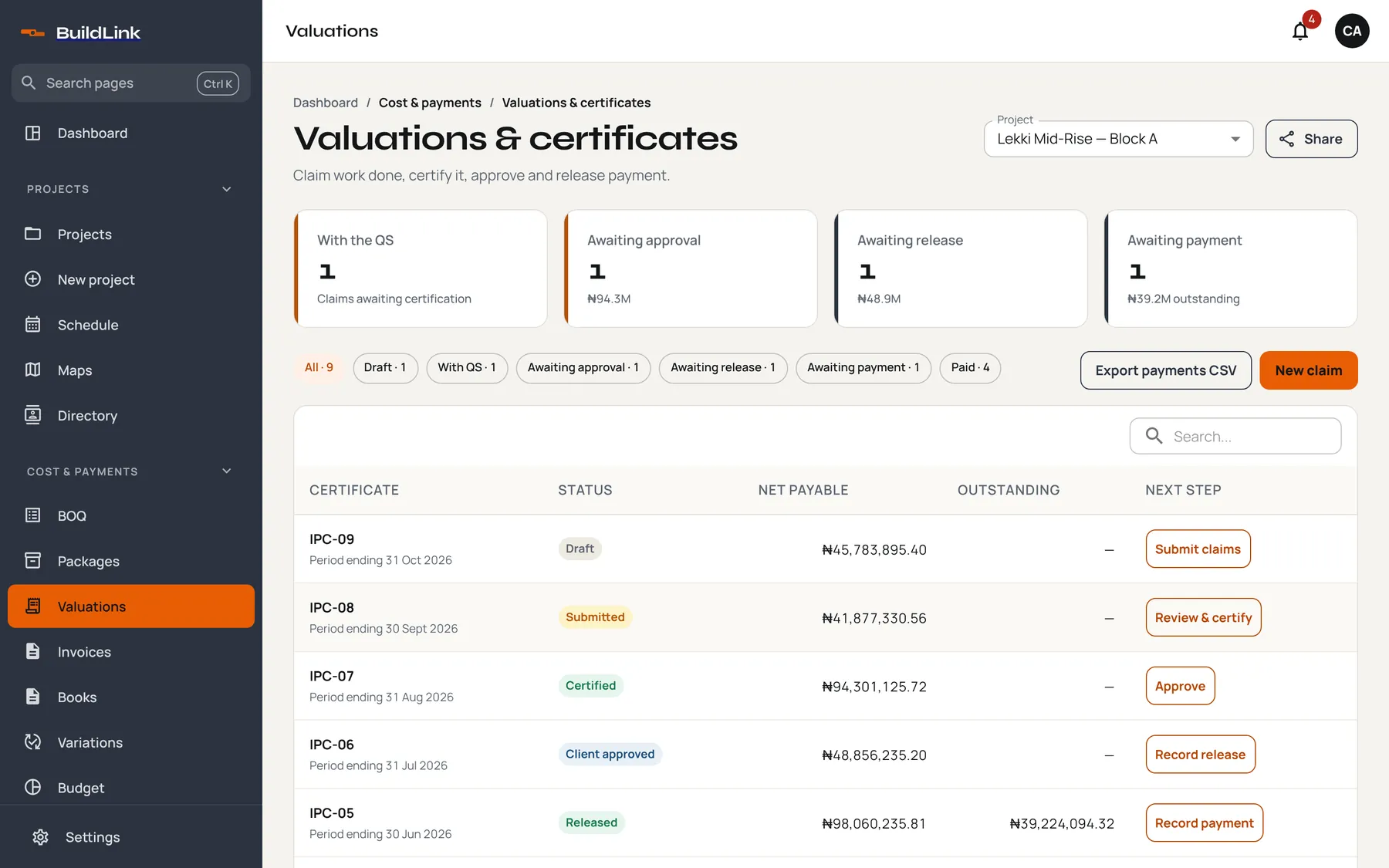Screen dimensions: 1389x868
Task: Focus the Search pages sidebar field
Action: click(x=130, y=83)
